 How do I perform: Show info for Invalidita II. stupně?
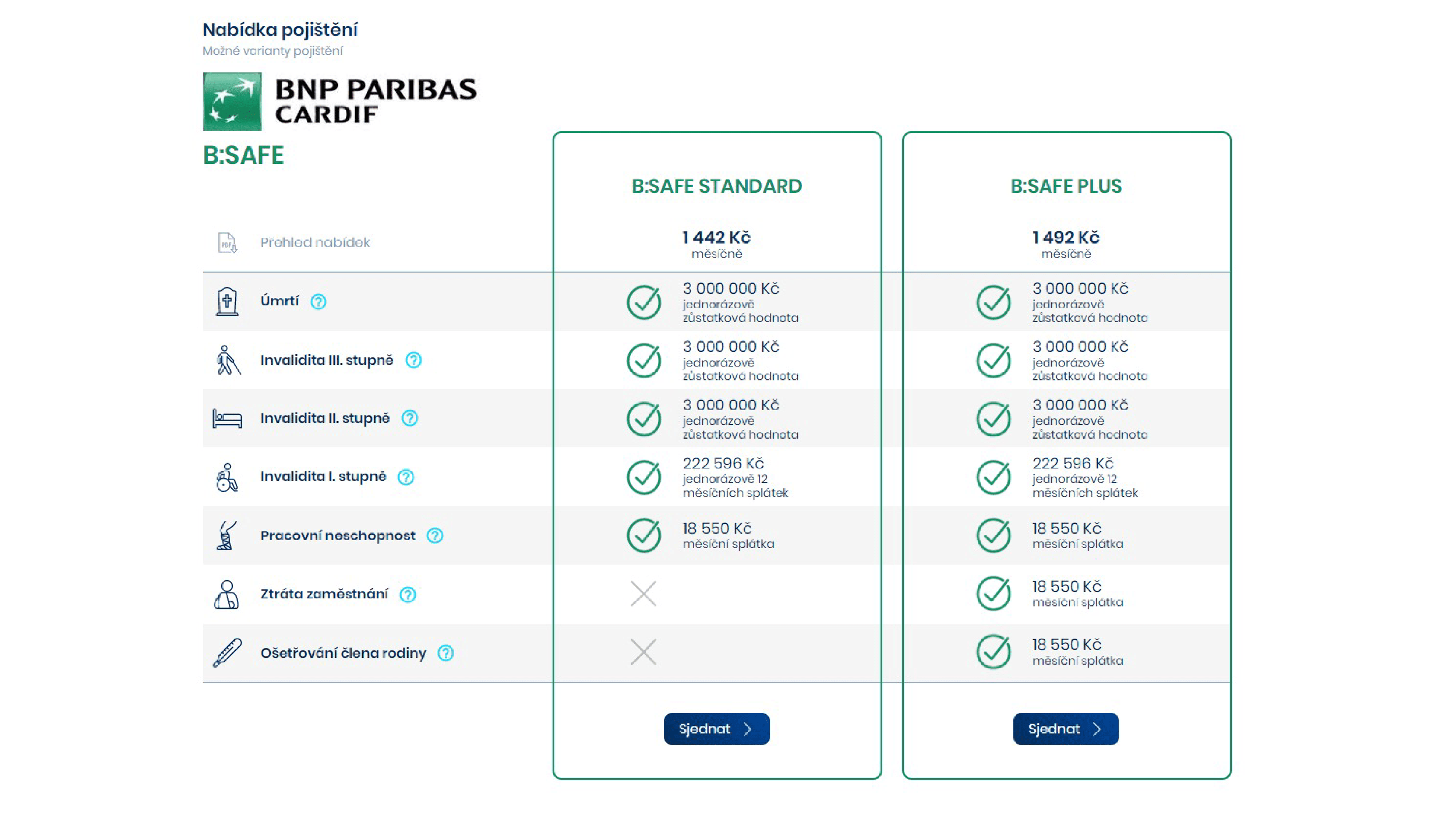pos(409,418)
